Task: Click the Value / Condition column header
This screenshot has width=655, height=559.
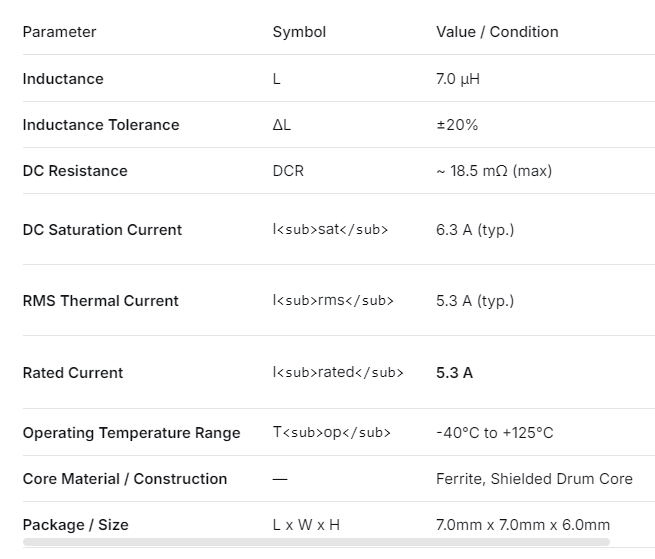Action: (x=497, y=32)
